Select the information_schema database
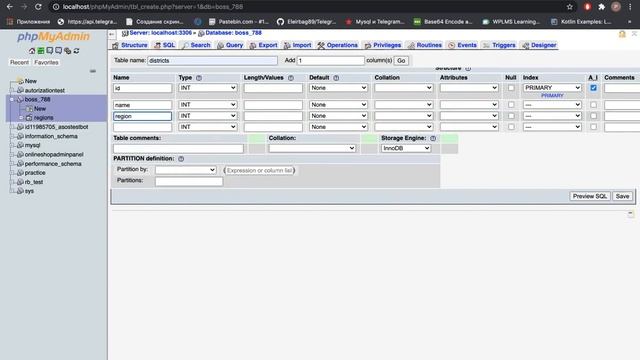The height and width of the screenshot is (360, 640). point(51,136)
